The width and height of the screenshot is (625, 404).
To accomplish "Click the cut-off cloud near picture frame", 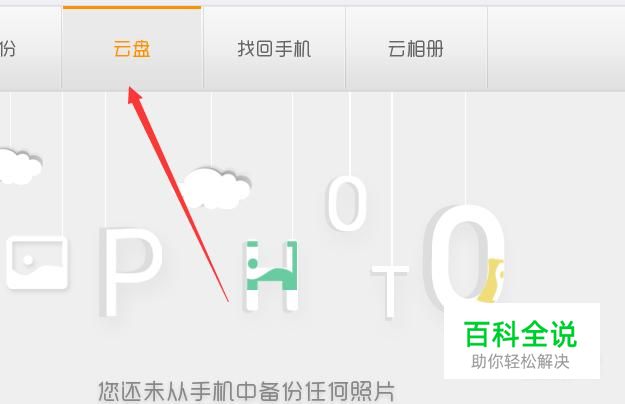I will pos(20,166).
